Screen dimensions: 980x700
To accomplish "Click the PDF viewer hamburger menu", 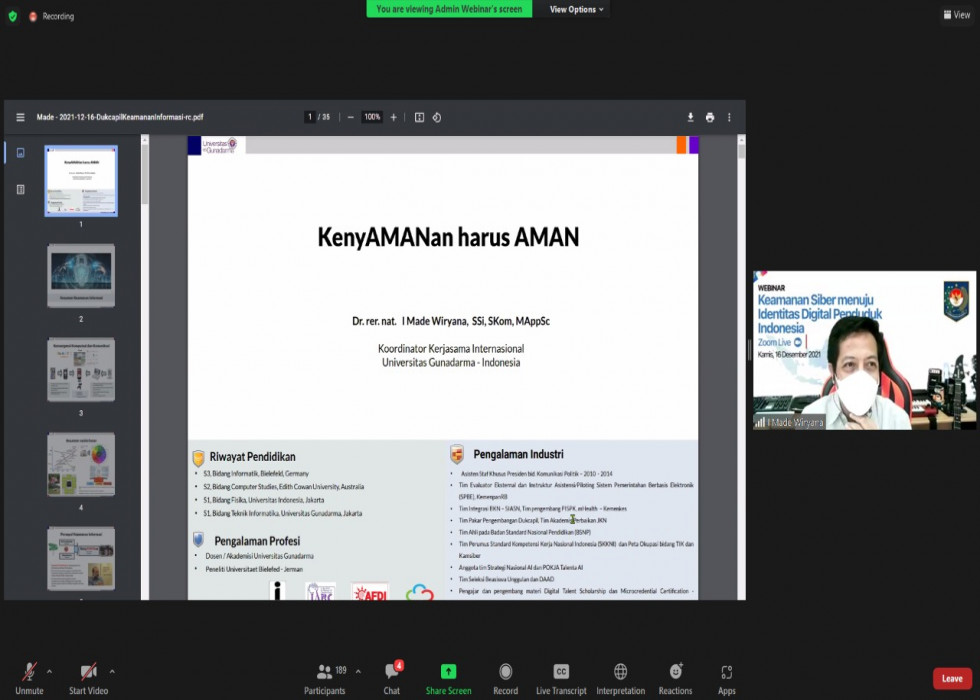I will tap(20, 117).
